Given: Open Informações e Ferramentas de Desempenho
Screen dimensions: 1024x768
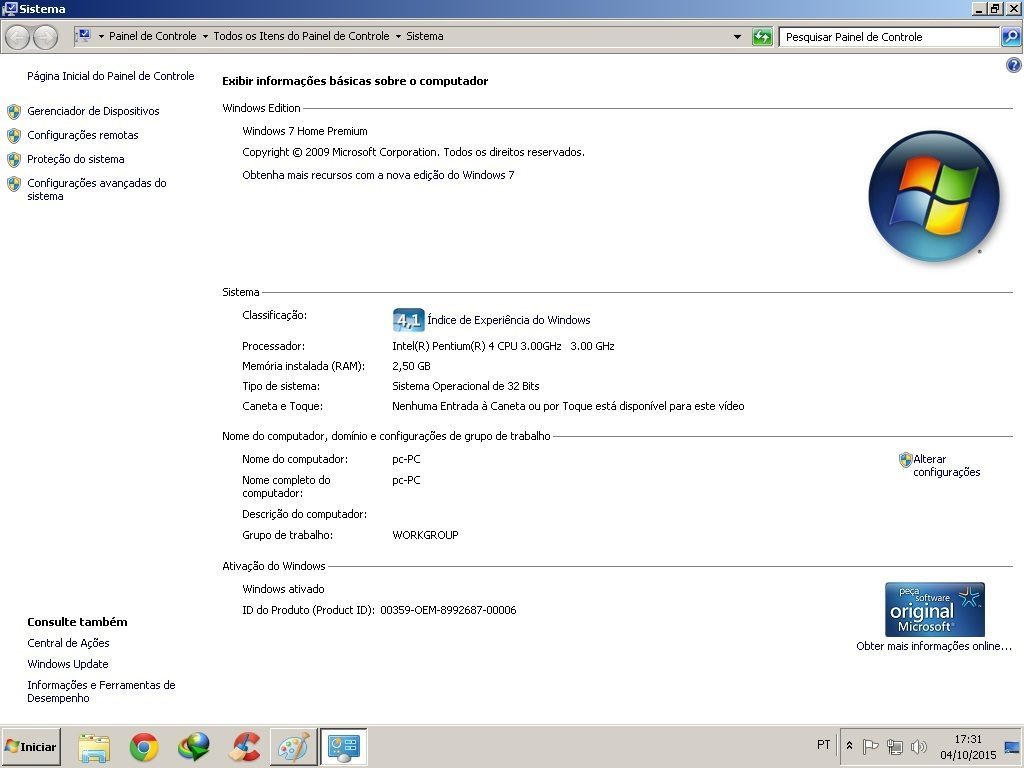Looking at the screenshot, I should pyautogui.click(x=101, y=692).
